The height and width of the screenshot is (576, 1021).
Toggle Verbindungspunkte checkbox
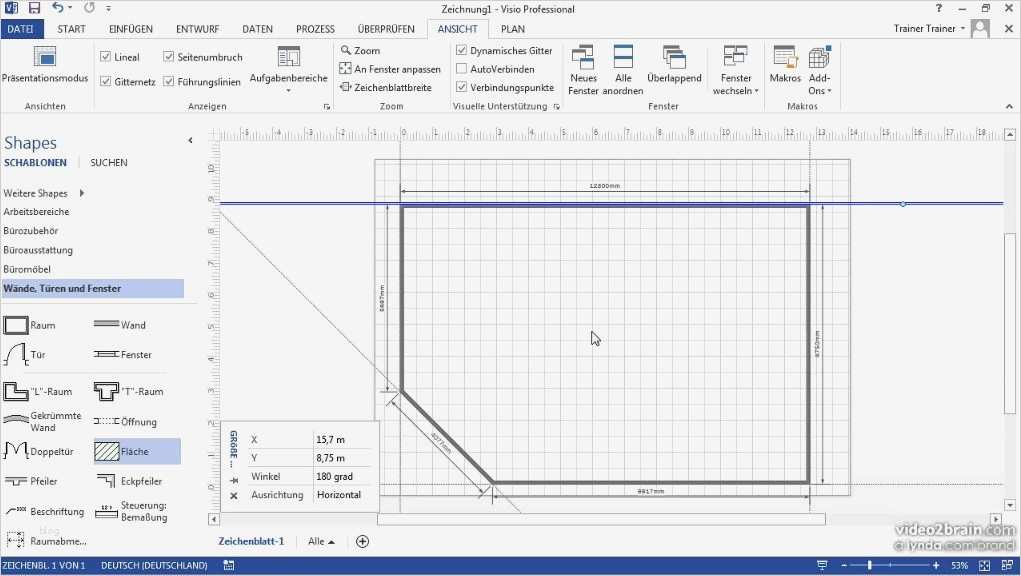click(462, 87)
